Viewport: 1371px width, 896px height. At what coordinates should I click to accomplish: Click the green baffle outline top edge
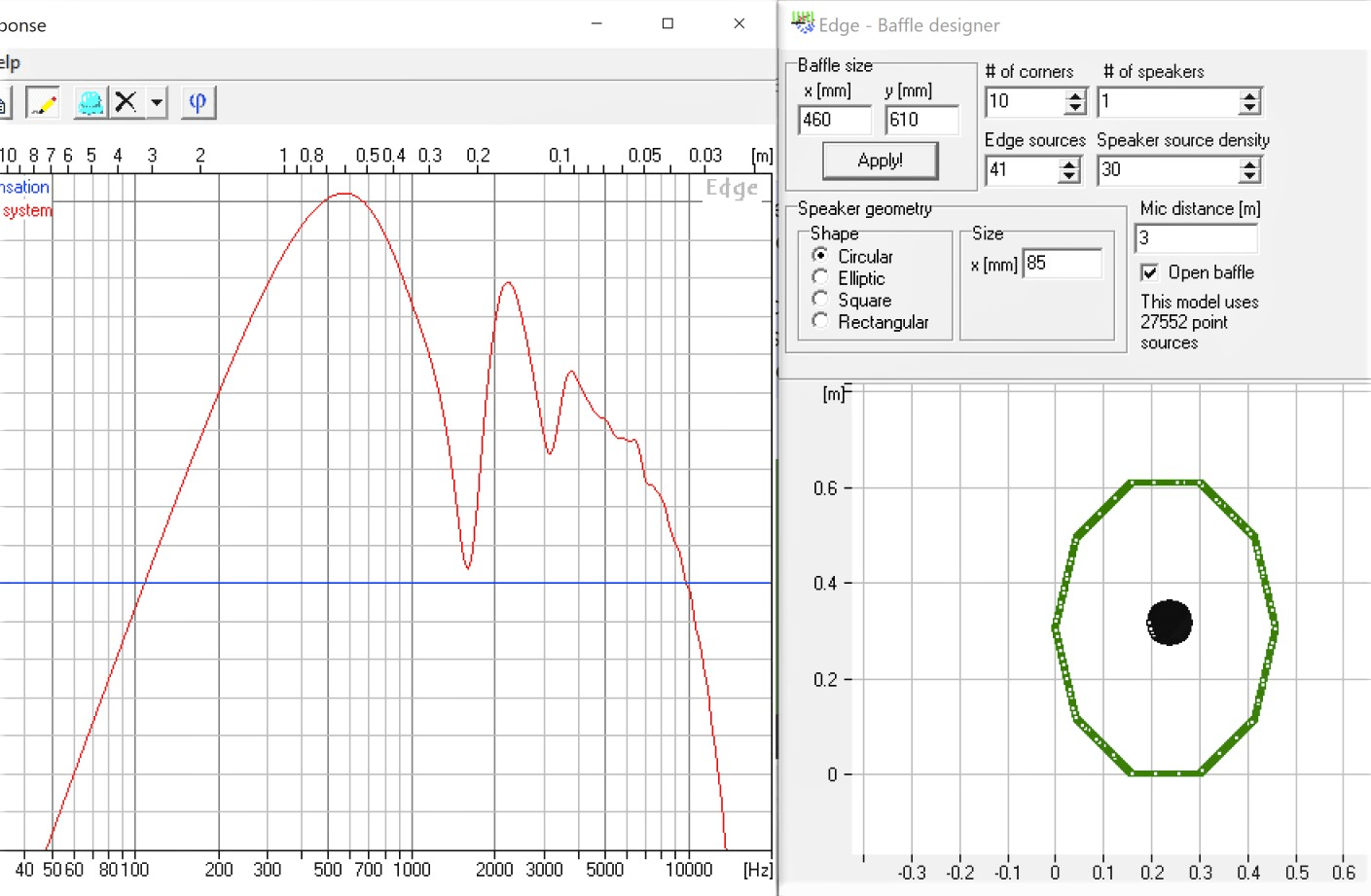pyautogui.click(x=1165, y=483)
